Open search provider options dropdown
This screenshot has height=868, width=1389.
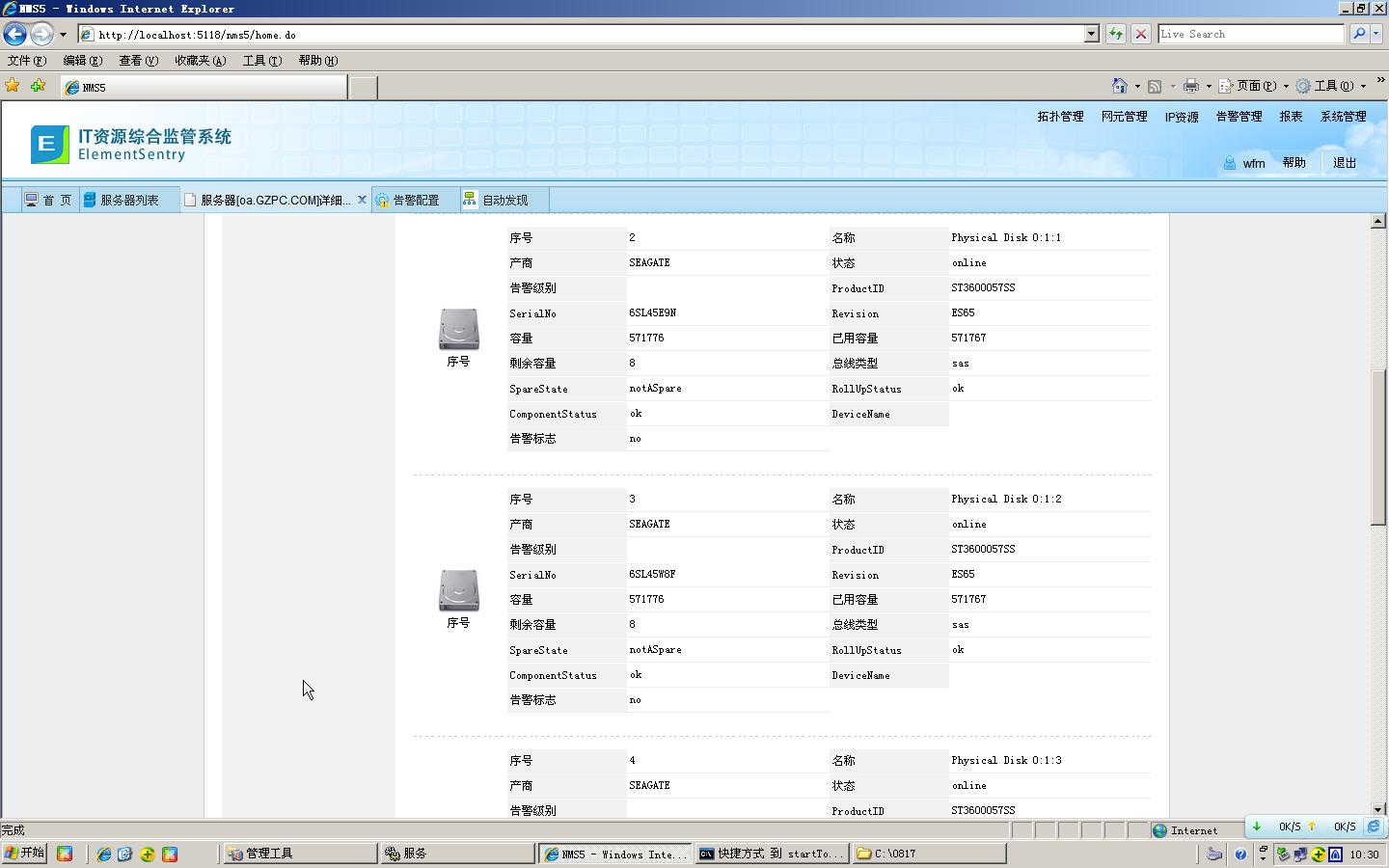[1376, 34]
